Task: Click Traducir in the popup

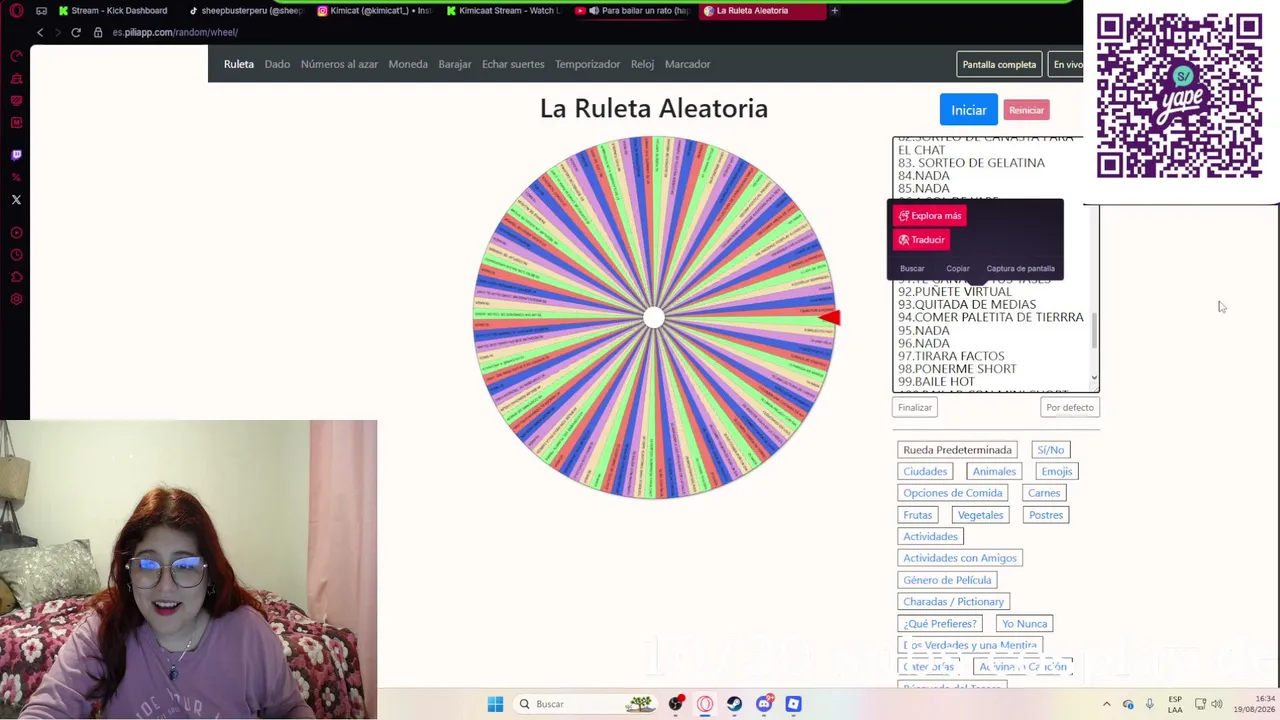Action: (x=921, y=240)
